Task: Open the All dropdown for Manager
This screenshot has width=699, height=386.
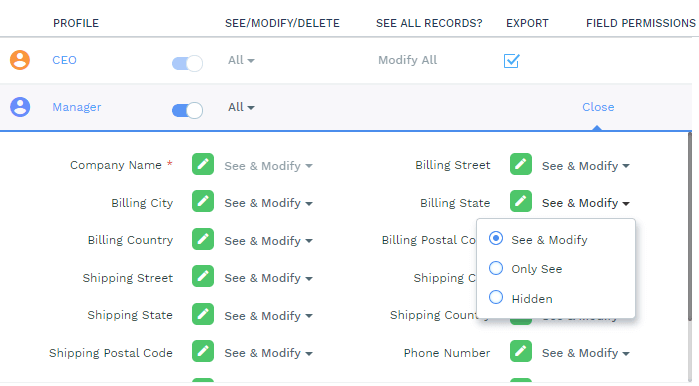Action: [x=241, y=107]
